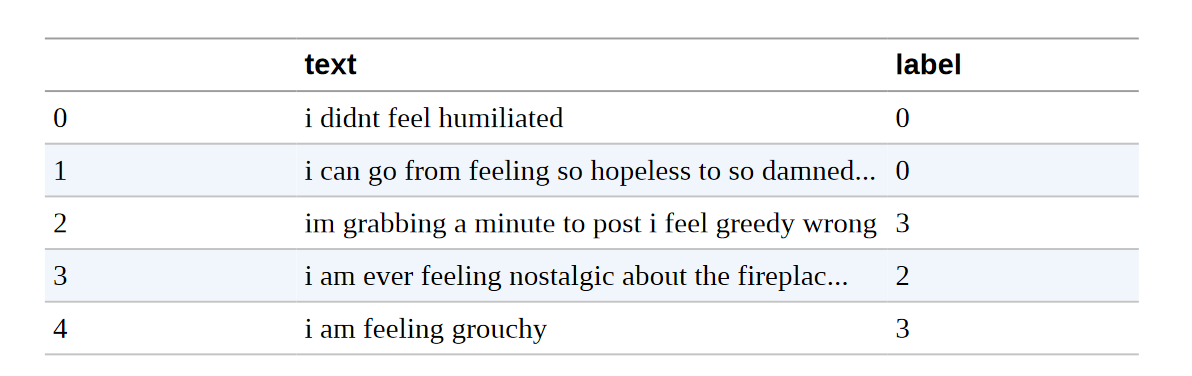The width and height of the screenshot is (1192, 376).
Task: Click label value 2 in the nostalgic row
Action: click(x=902, y=276)
